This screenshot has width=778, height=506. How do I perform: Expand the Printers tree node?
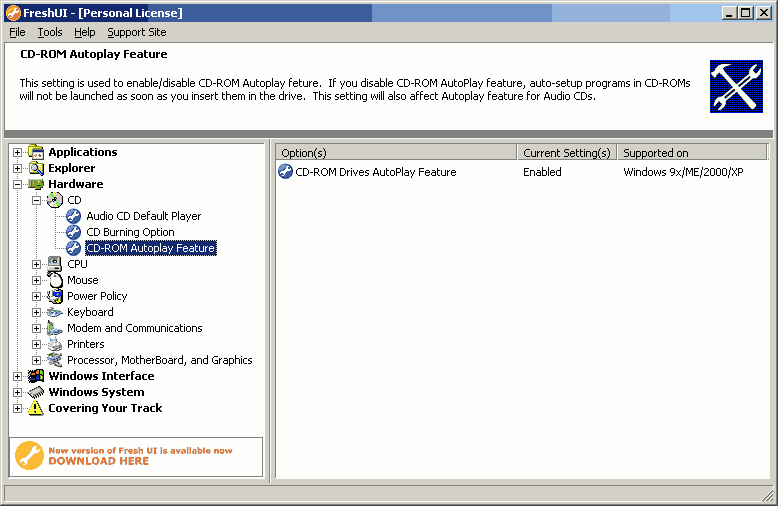coord(36,344)
